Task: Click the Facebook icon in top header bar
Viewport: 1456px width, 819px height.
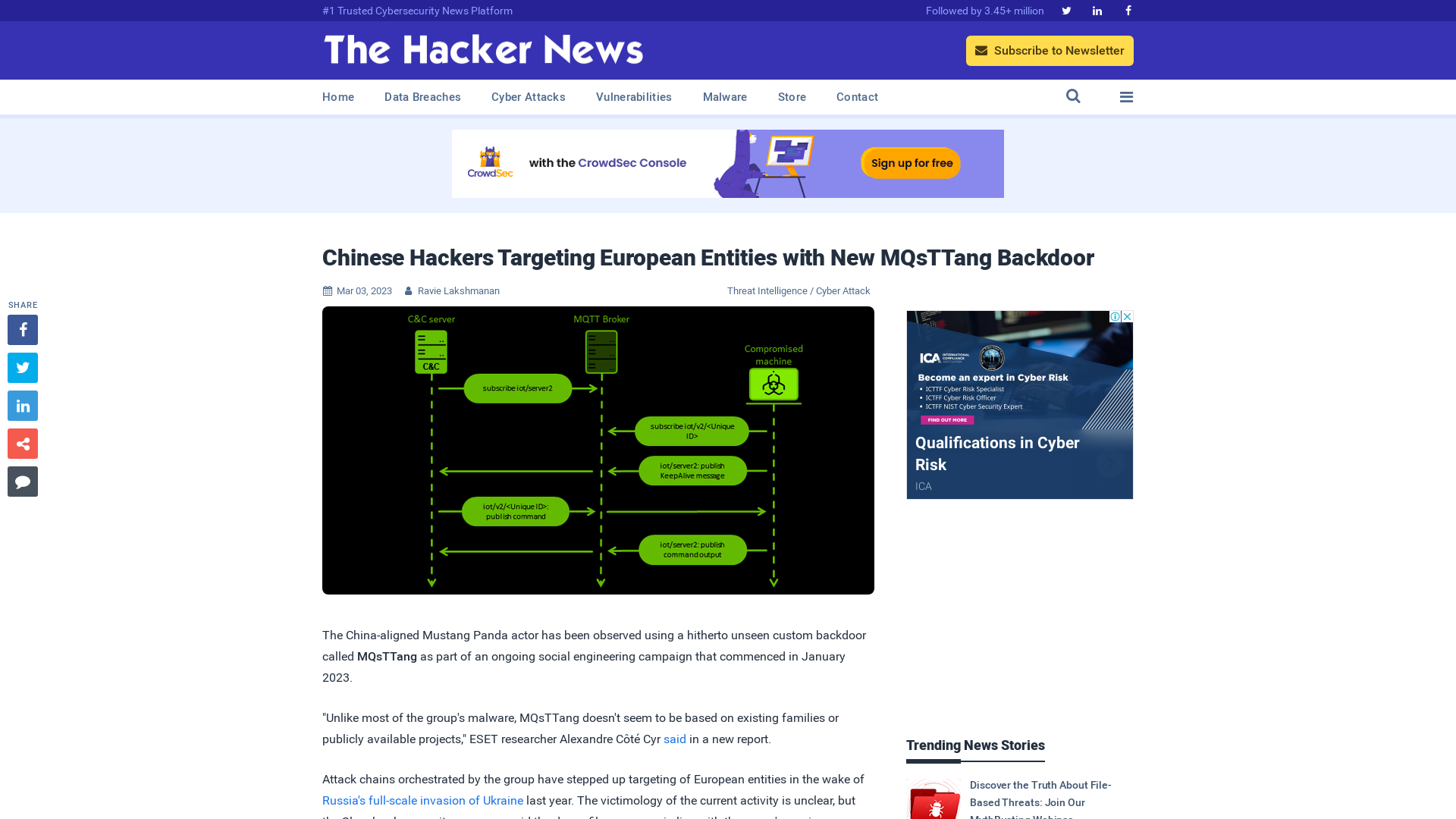Action: coord(1127,10)
